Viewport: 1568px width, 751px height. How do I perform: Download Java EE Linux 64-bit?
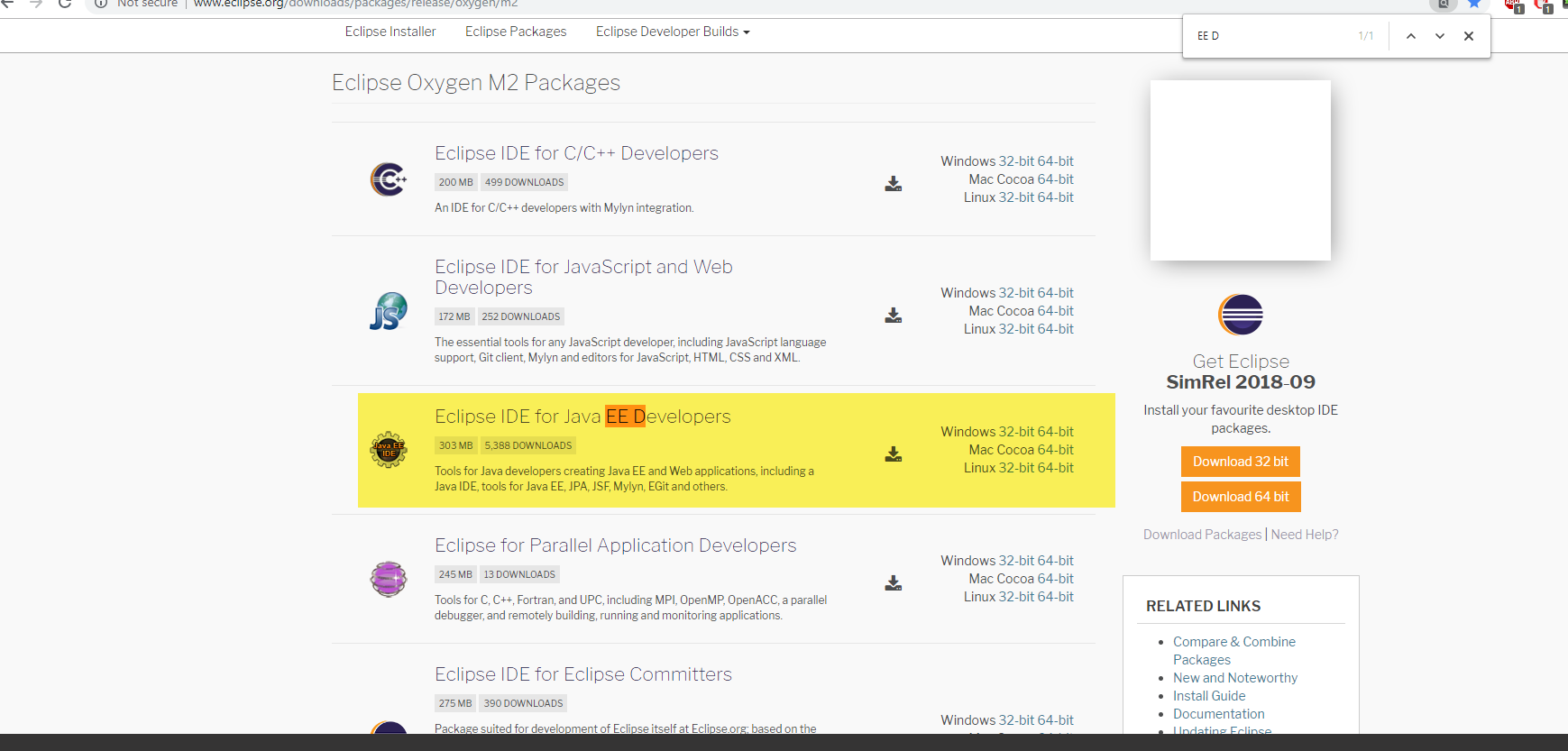tap(1056, 468)
